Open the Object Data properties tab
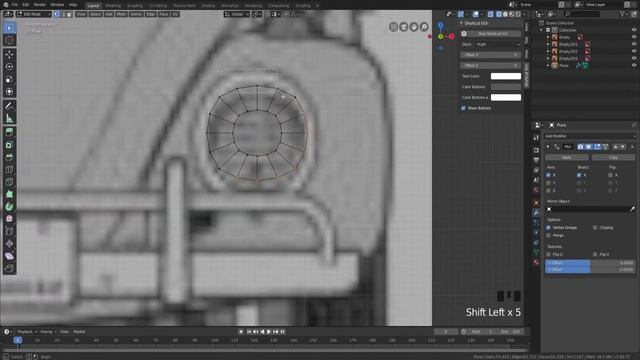The width and height of the screenshot is (640, 360). (536, 252)
